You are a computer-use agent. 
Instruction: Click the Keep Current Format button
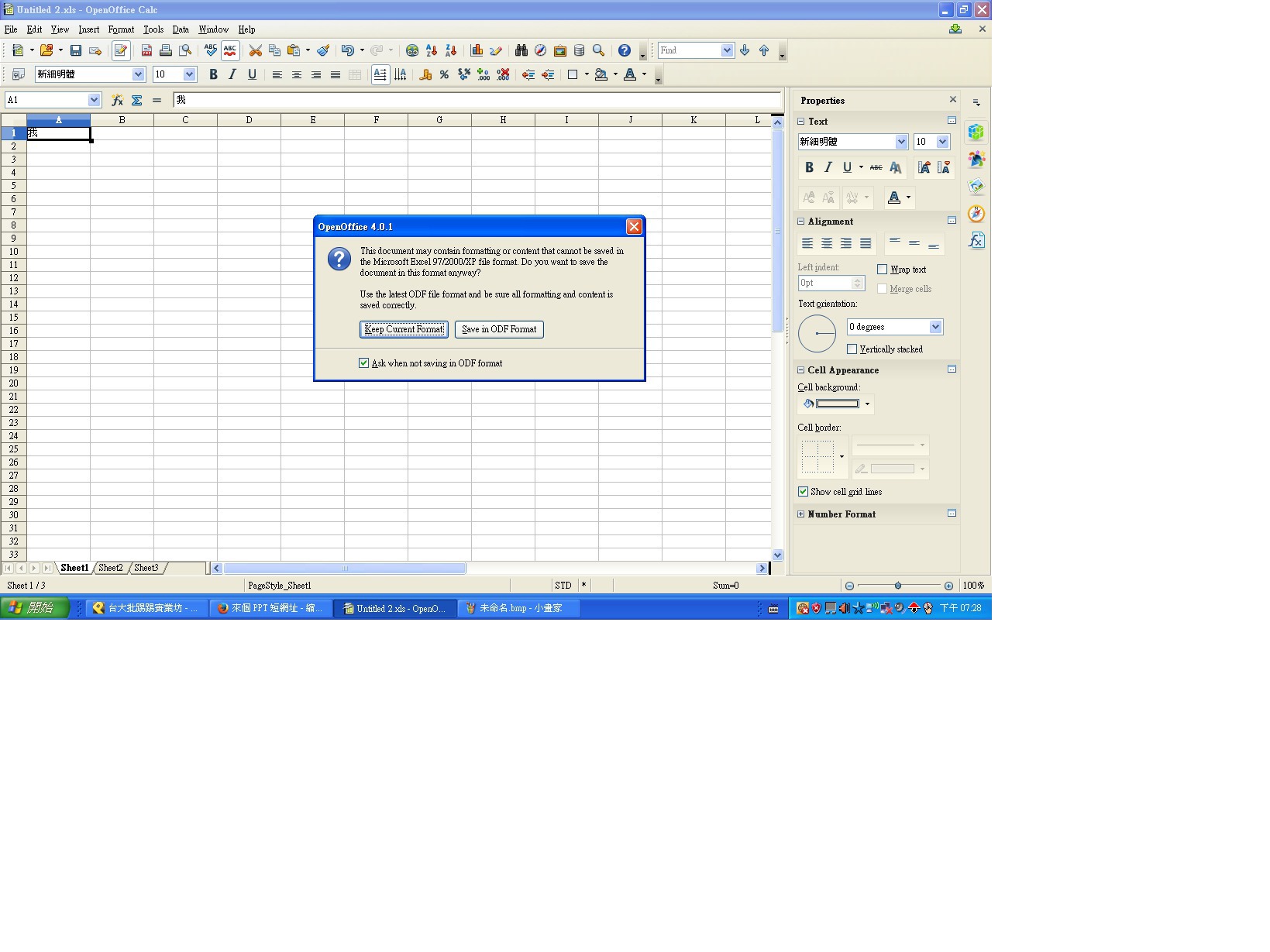pos(404,329)
